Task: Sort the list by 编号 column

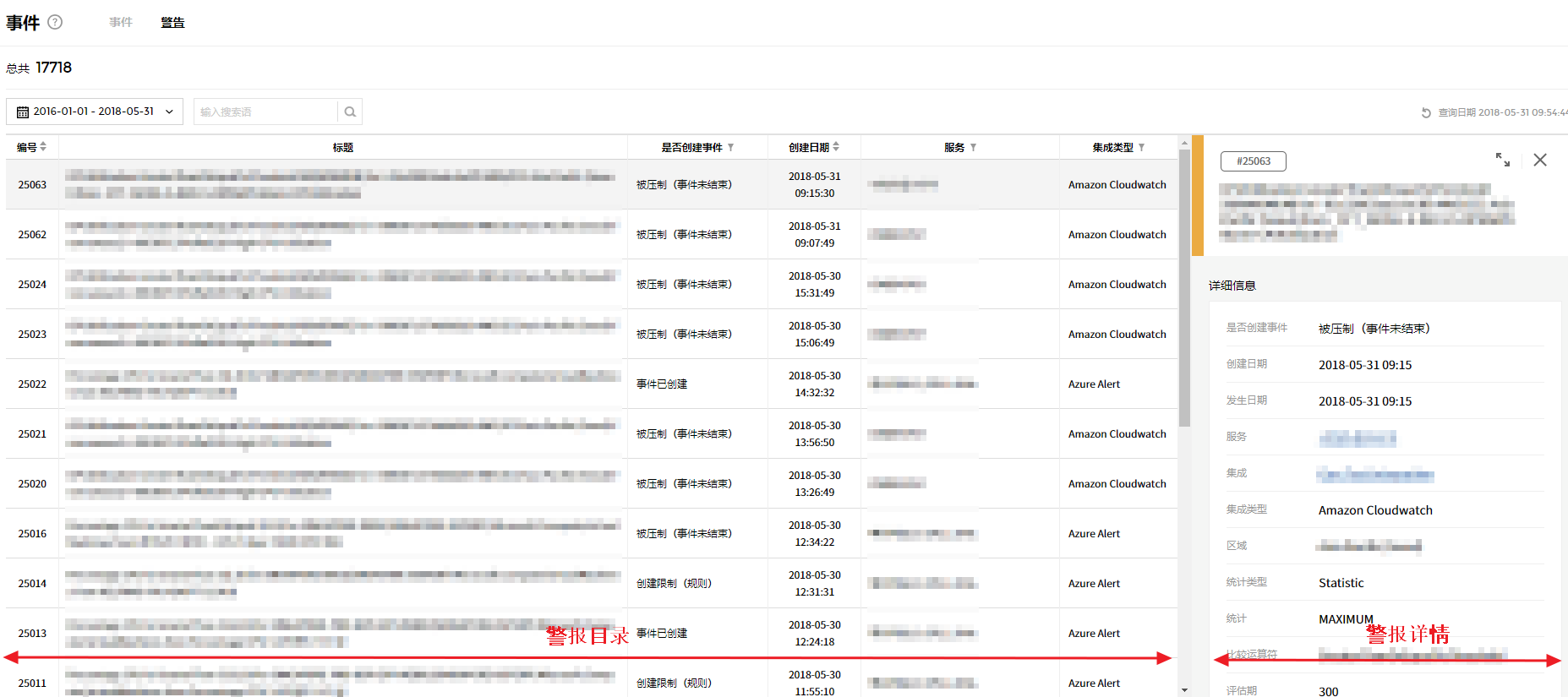Action: [43, 147]
